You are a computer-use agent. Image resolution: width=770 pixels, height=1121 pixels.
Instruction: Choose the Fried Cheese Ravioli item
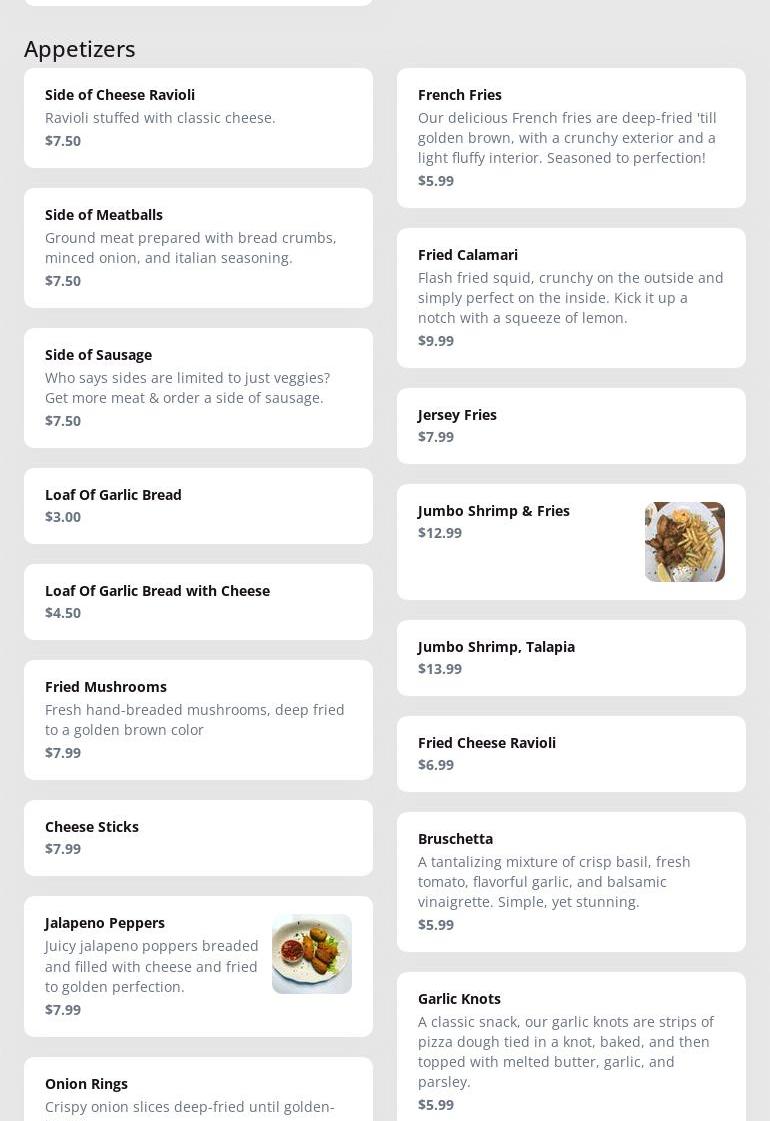click(x=571, y=754)
